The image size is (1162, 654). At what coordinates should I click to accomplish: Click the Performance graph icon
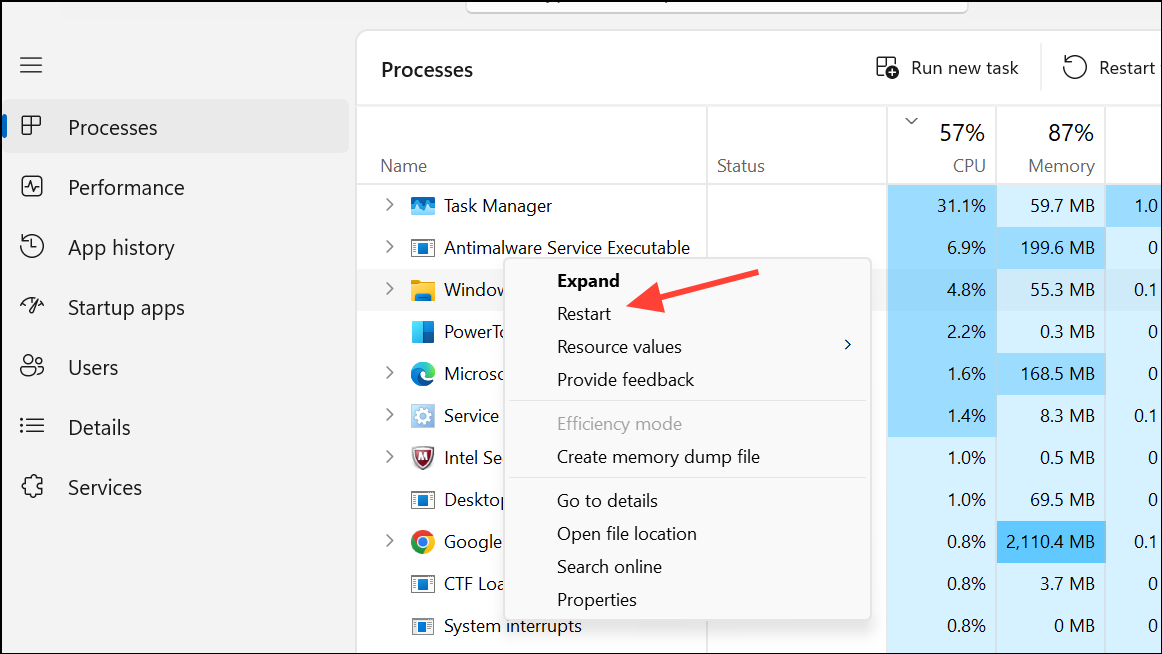click(32, 187)
